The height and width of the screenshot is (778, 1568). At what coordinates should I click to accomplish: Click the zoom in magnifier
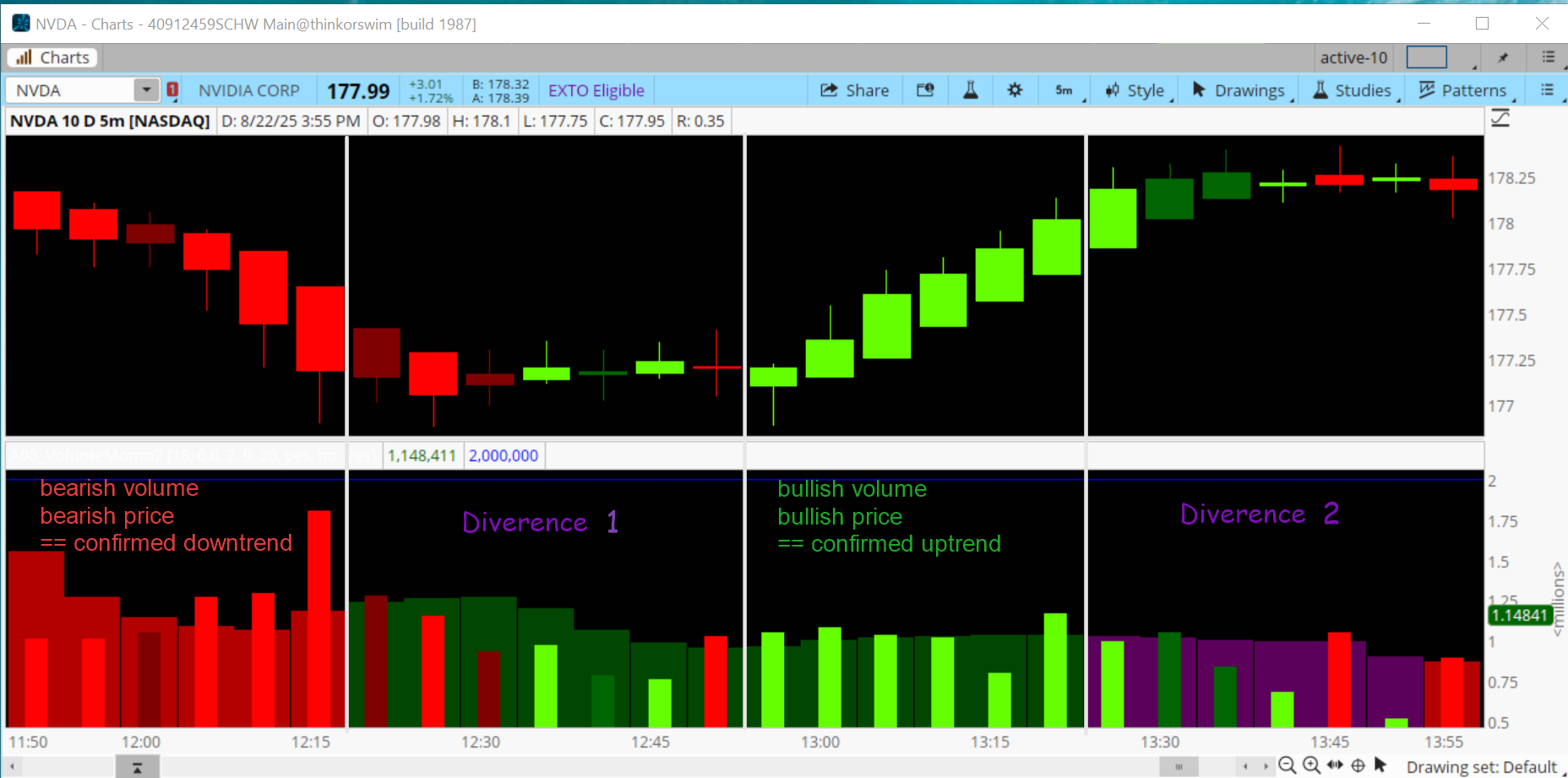click(1311, 765)
